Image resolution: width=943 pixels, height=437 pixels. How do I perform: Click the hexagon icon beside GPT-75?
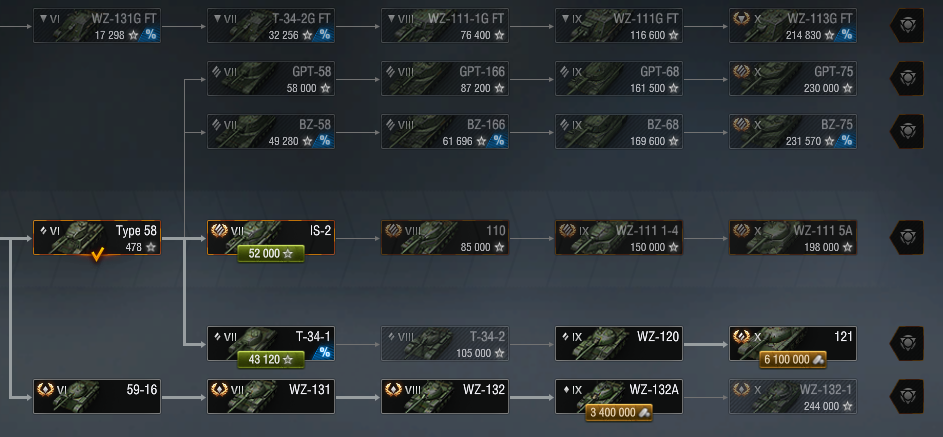pos(907,78)
